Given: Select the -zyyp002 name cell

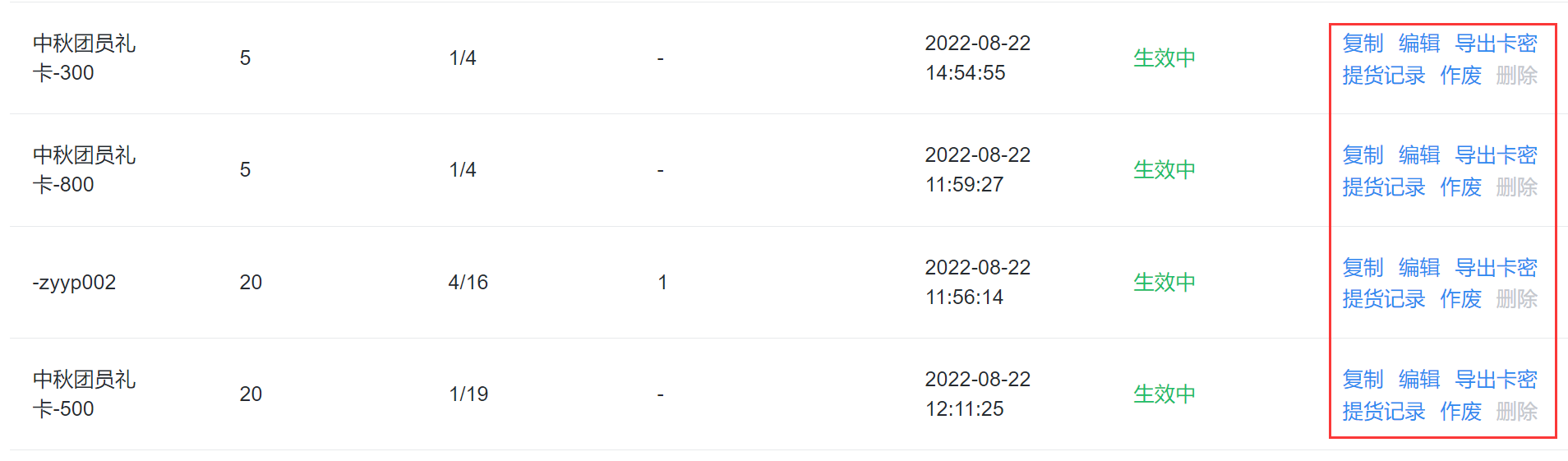Looking at the screenshot, I should pyautogui.click(x=74, y=283).
